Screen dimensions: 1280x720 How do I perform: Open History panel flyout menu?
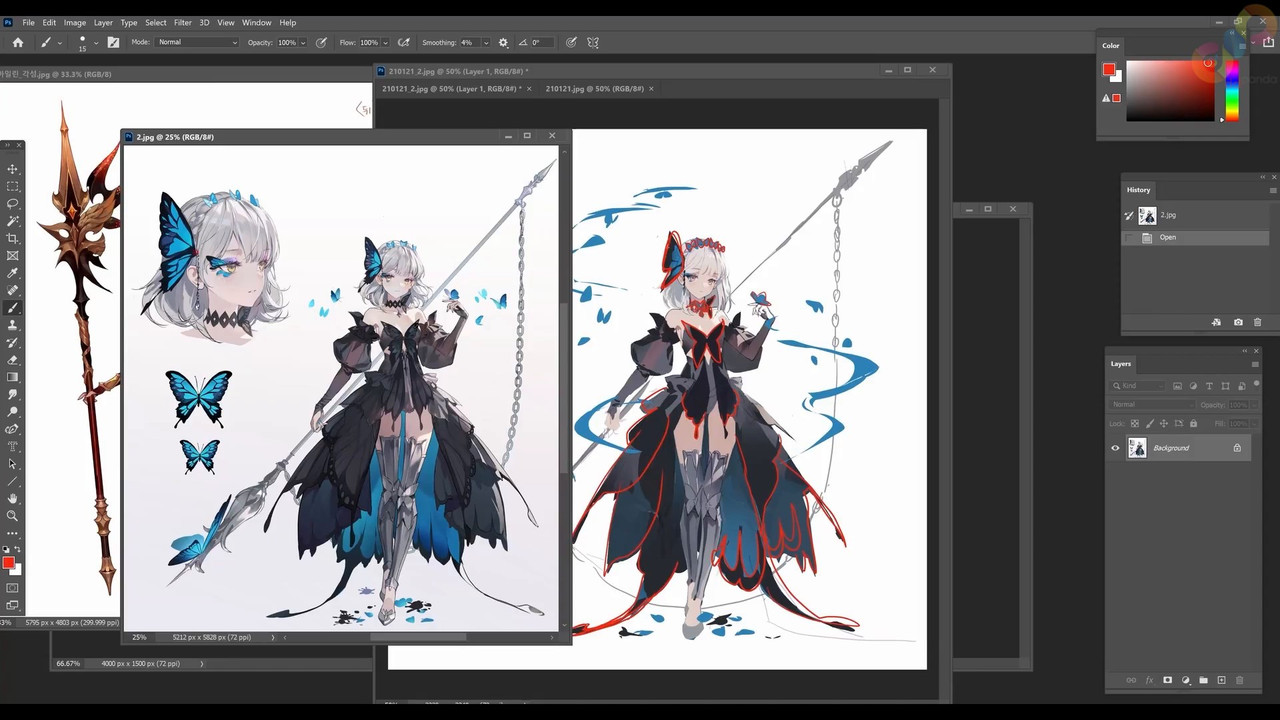point(1272,190)
